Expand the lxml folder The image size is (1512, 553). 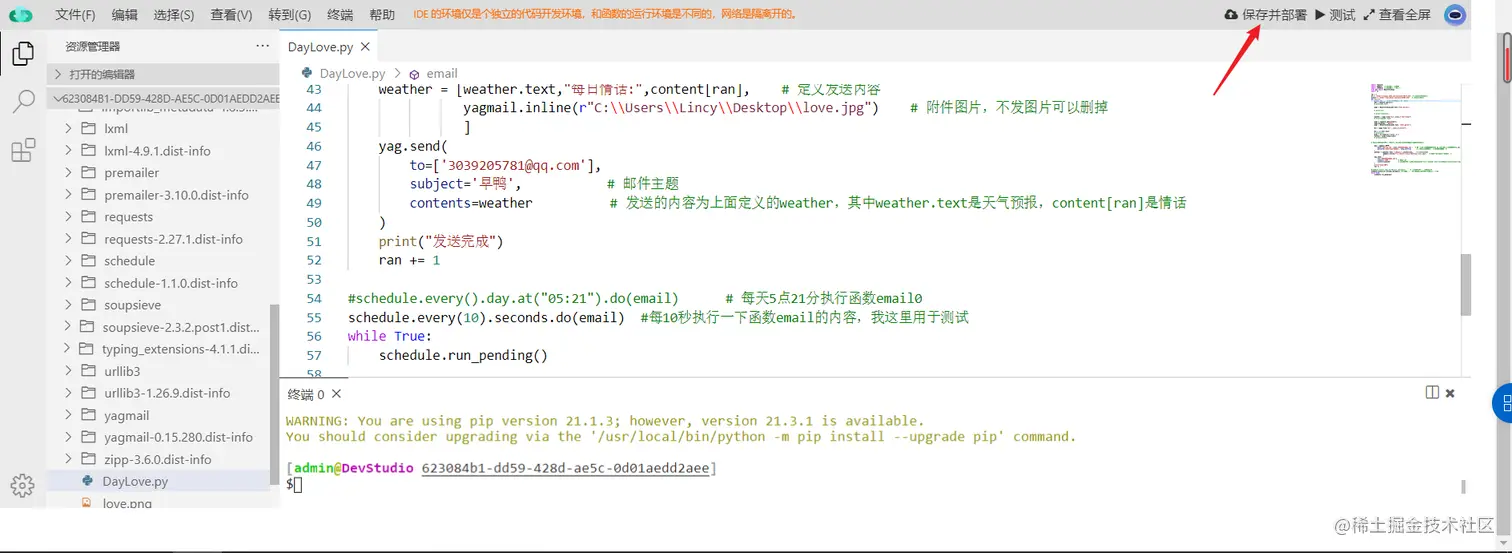(x=66, y=129)
